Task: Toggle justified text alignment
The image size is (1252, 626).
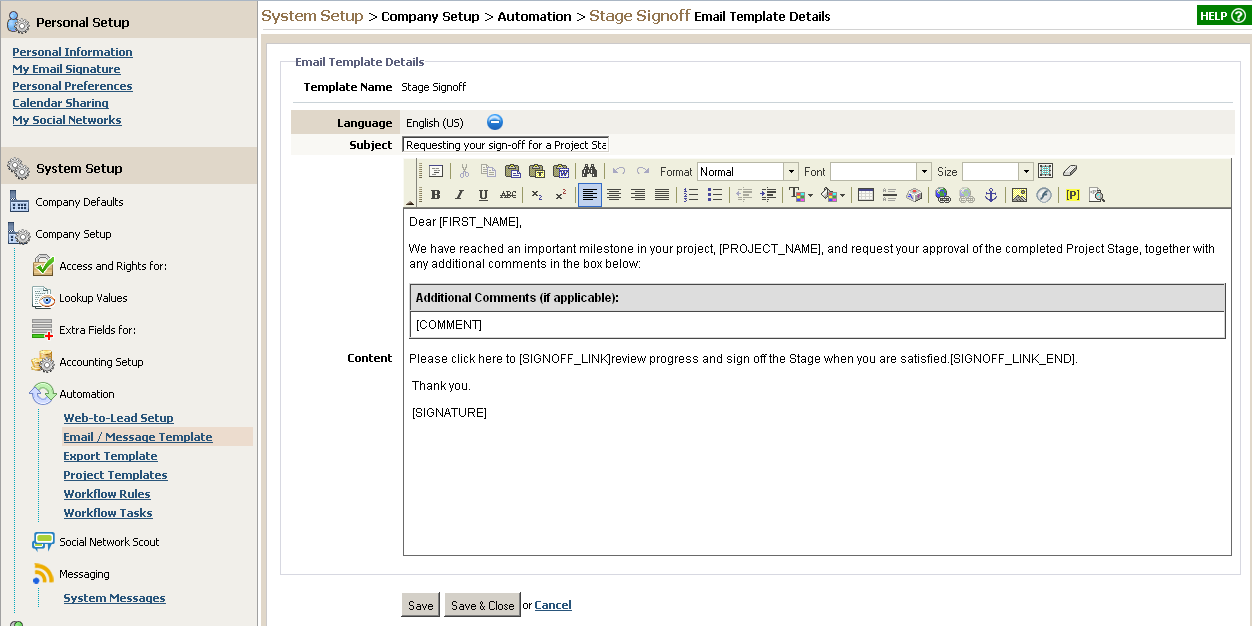Action: click(662, 195)
